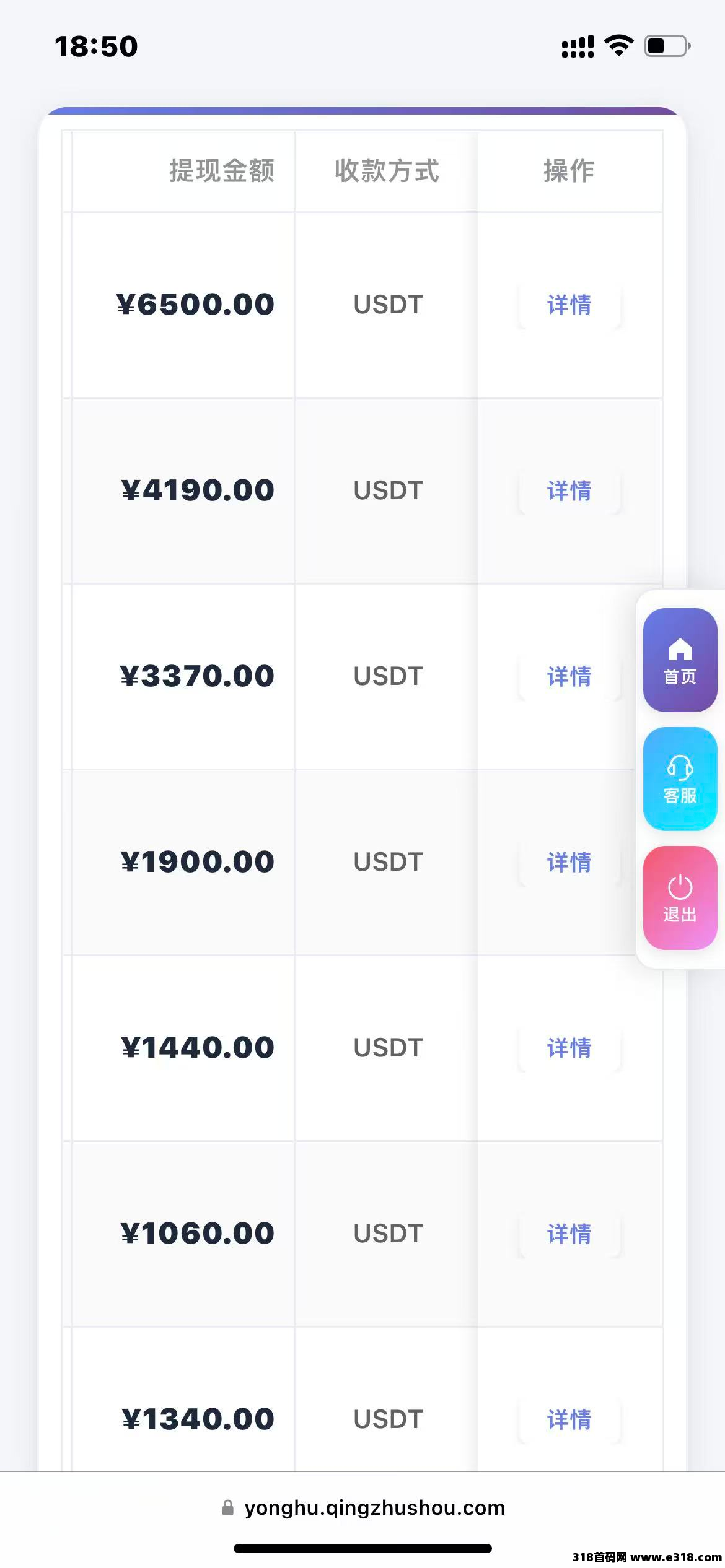
Task: Tap the 提现金额 column header
Action: pos(221,171)
